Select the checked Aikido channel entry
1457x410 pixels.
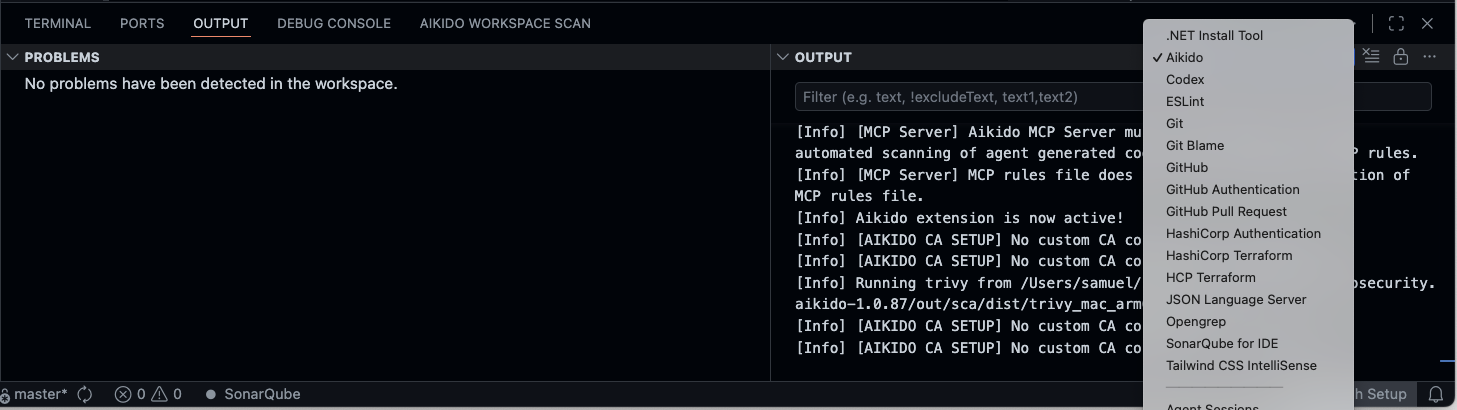pos(1184,57)
